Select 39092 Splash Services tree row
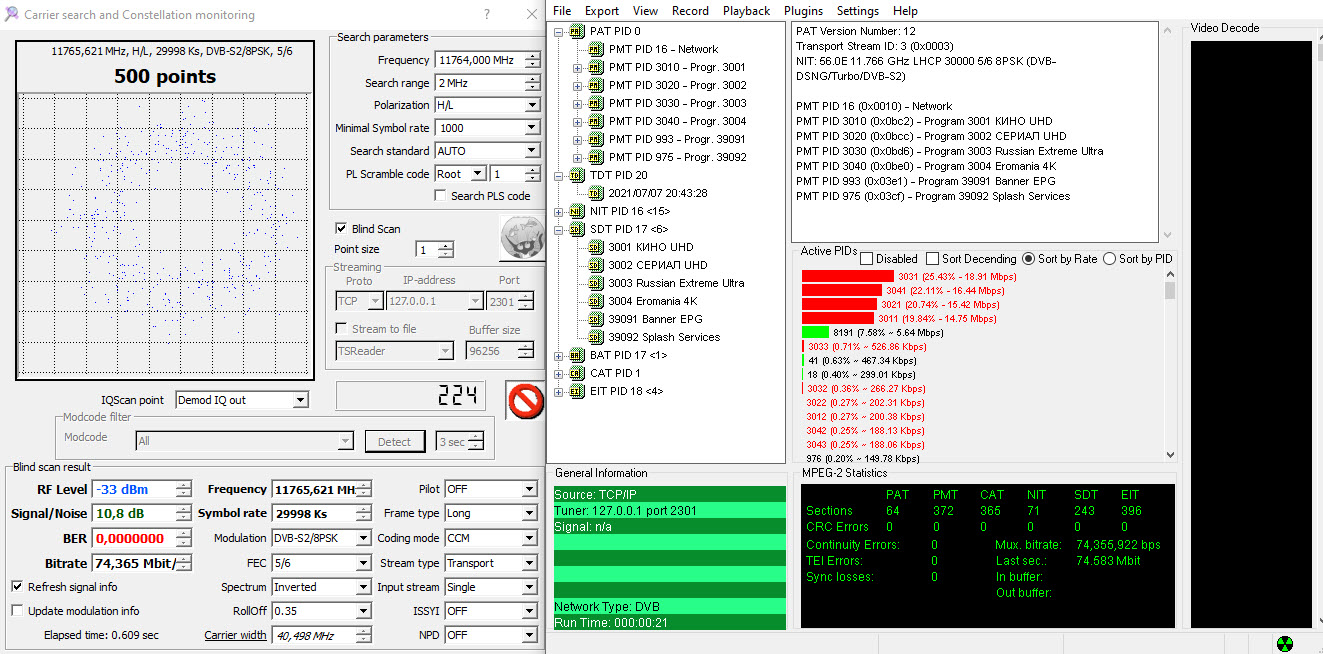This screenshot has height=654, width=1323. click(664, 337)
